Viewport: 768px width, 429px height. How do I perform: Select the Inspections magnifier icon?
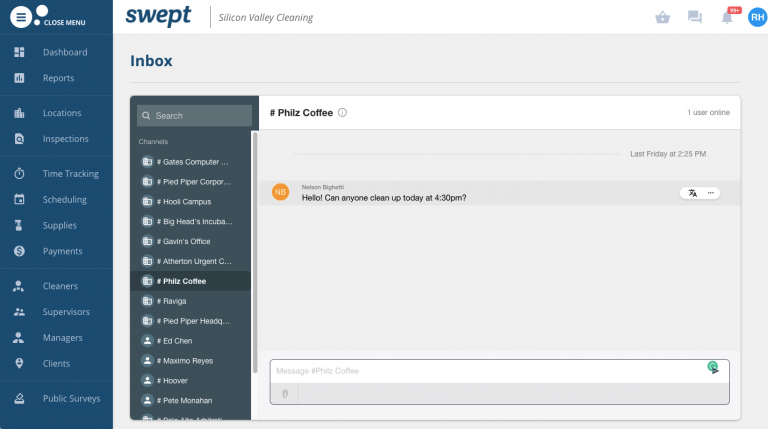[x=19, y=139]
